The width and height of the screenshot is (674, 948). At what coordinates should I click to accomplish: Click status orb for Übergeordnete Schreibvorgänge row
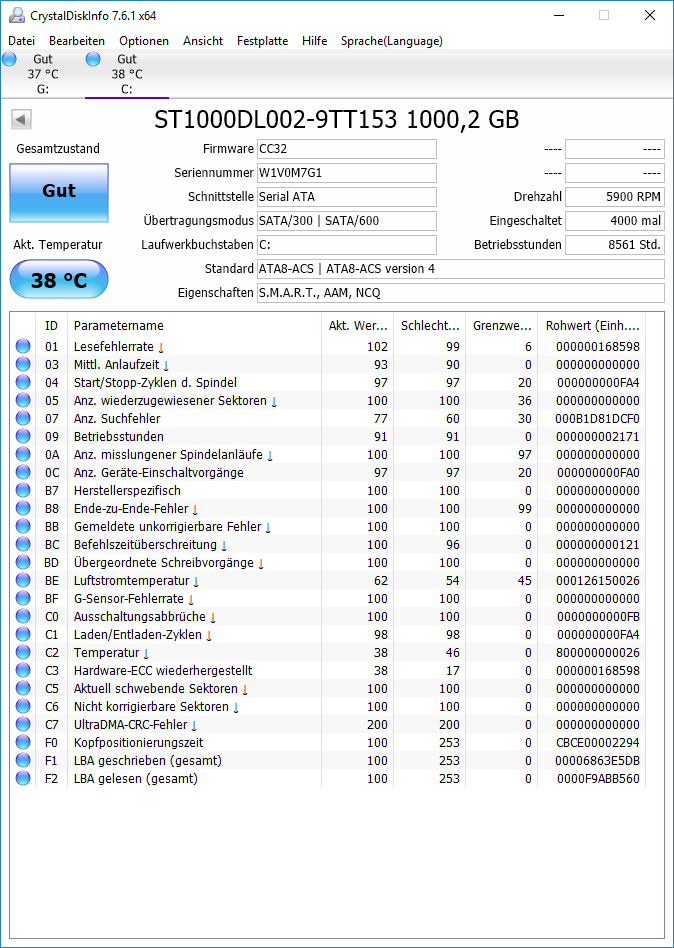click(x=23, y=562)
